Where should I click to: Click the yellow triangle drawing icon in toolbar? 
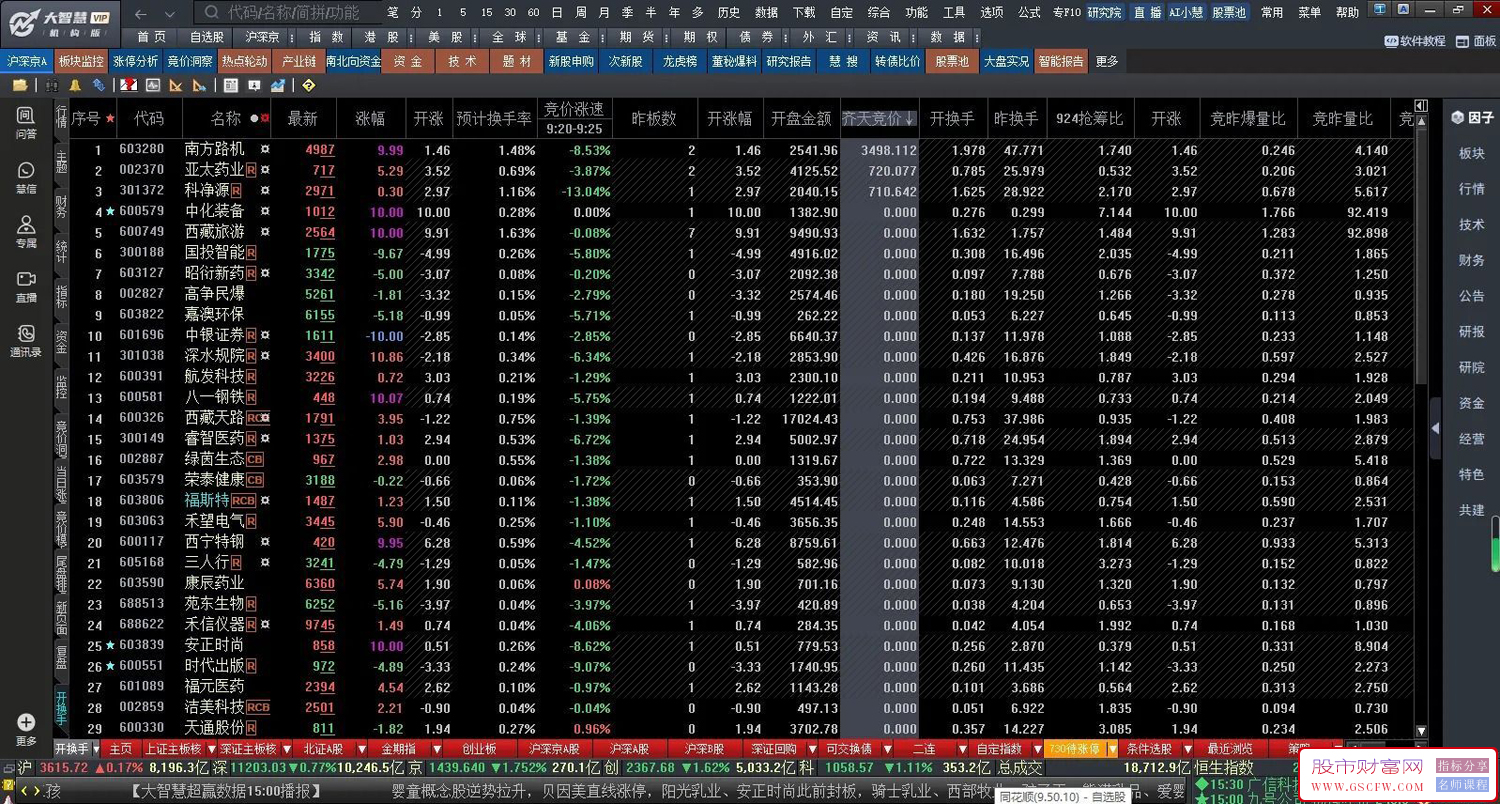coord(176,86)
